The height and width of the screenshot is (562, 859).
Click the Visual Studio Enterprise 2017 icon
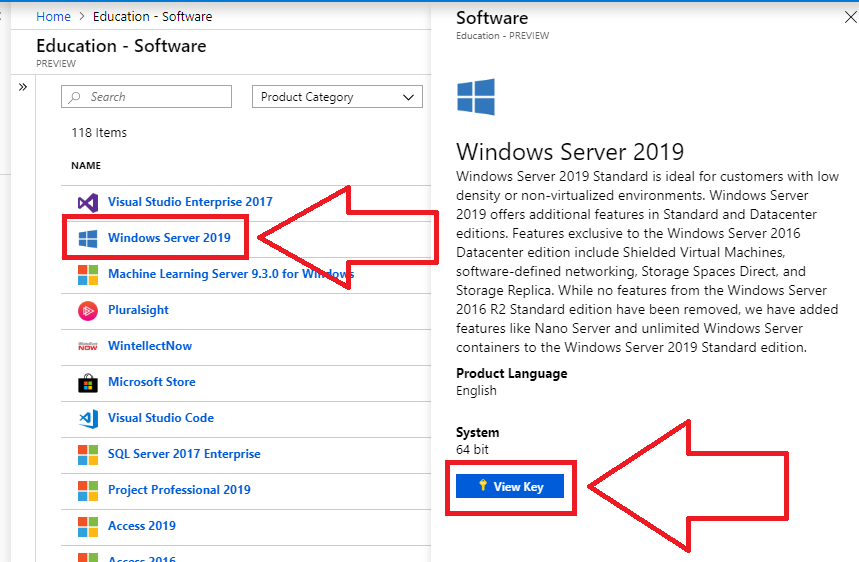[x=88, y=203]
